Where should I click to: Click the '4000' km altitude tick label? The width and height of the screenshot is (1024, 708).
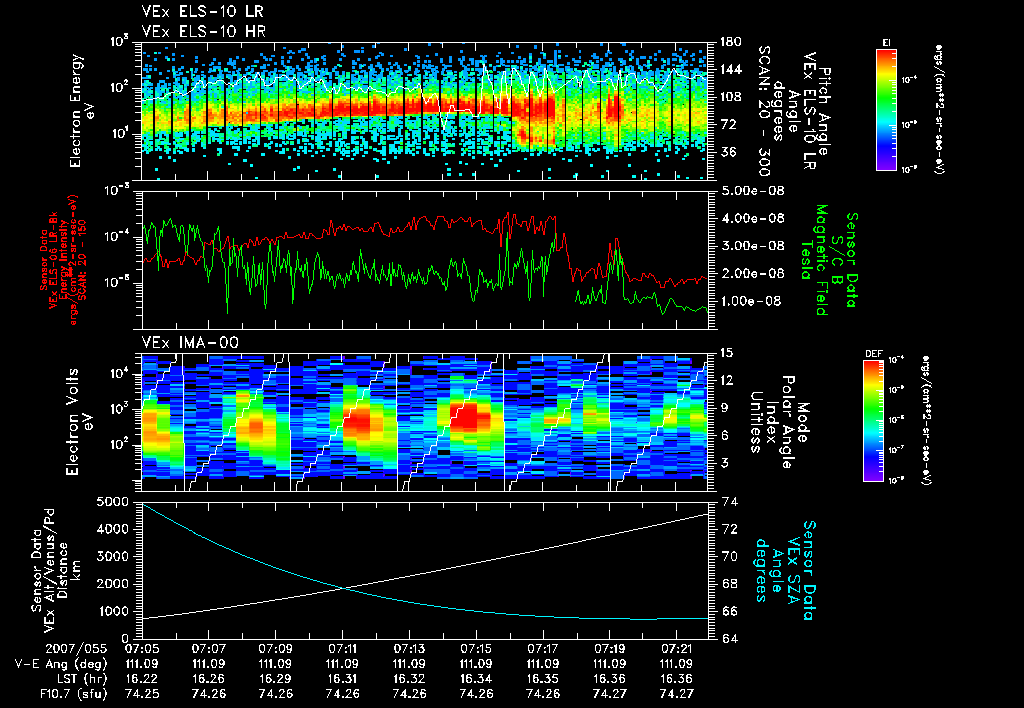pyautogui.click(x=112, y=530)
